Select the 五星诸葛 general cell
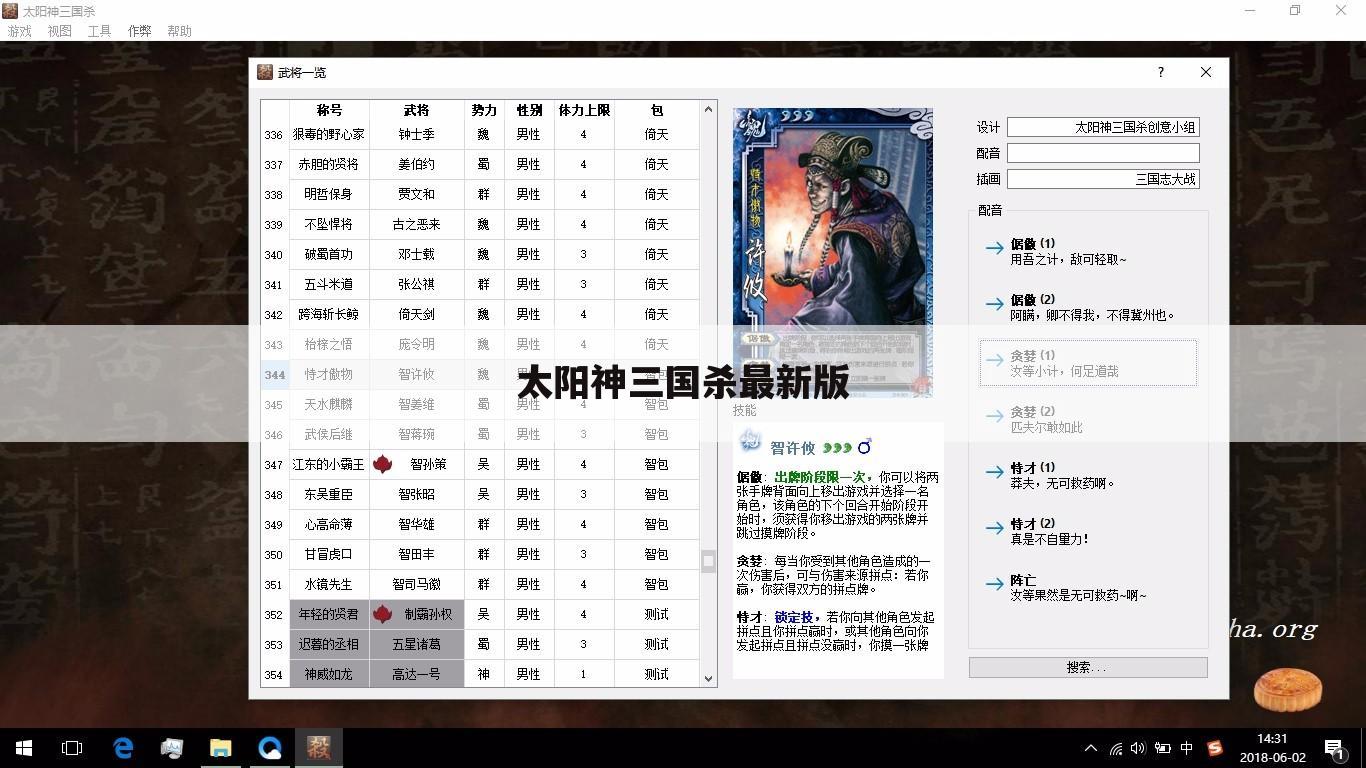This screenshot has width=1366, height=768. click(x=416, y=644)
